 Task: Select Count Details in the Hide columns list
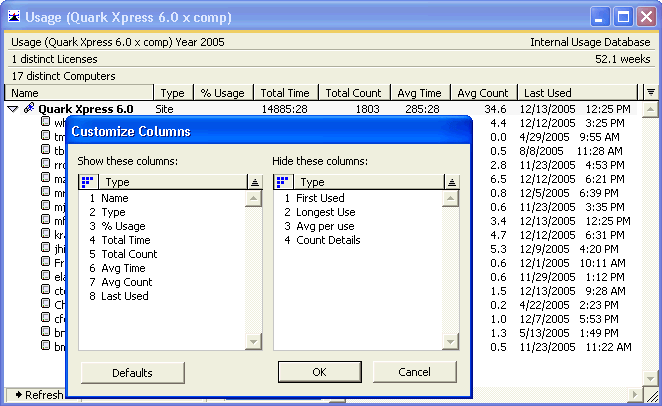(x=328, y=240)
